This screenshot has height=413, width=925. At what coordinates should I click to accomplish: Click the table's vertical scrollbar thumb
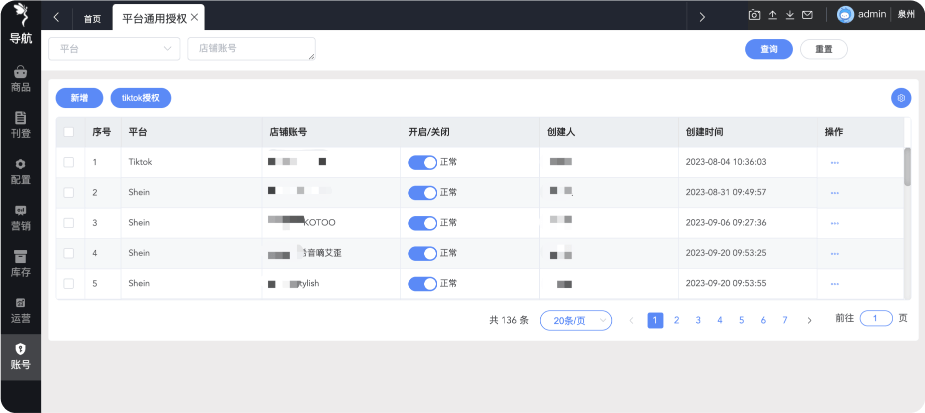click(x=907, y=167)
